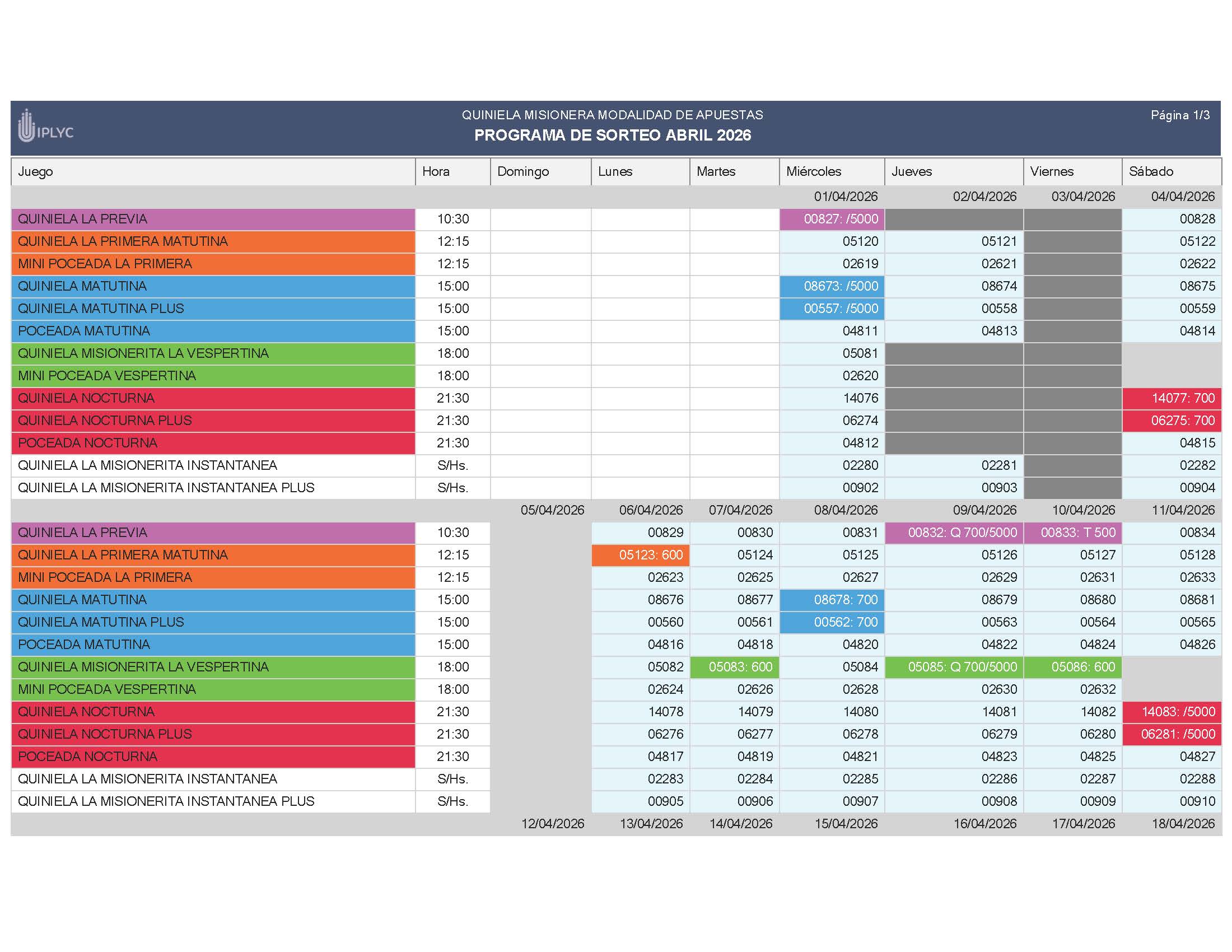
Task: Select the first POCEADA NOCTURNA row label
Action: pos(87,443)
